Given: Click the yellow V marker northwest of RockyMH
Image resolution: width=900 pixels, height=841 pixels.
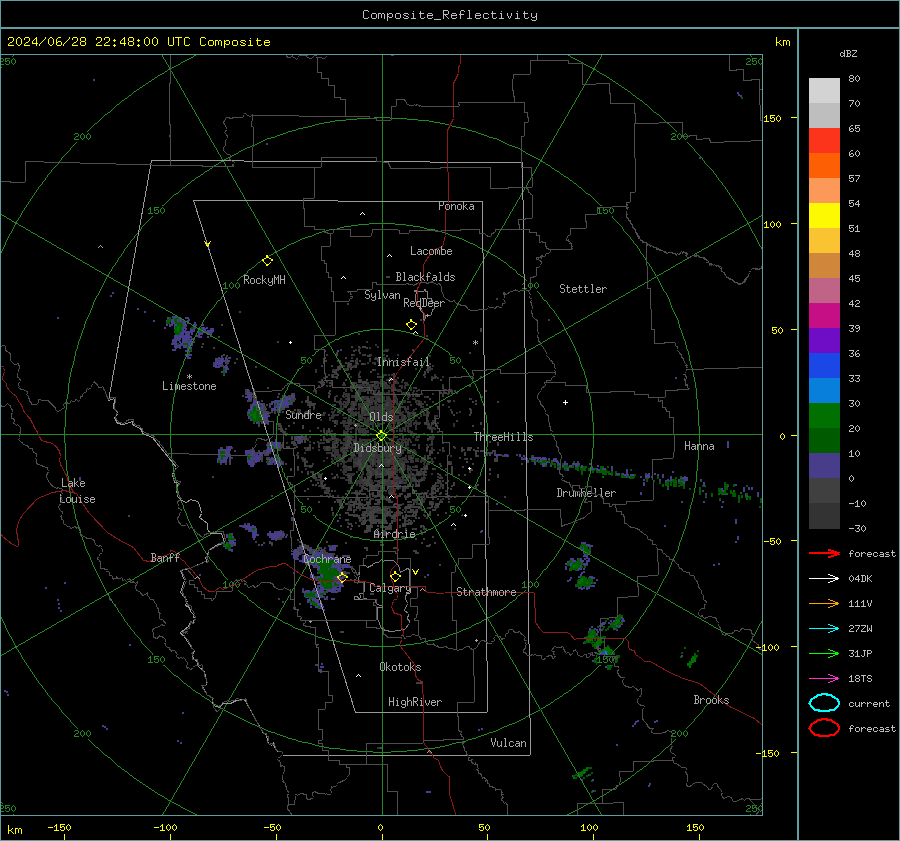Looking at the screenshot, I should click(x=208, y=245).
